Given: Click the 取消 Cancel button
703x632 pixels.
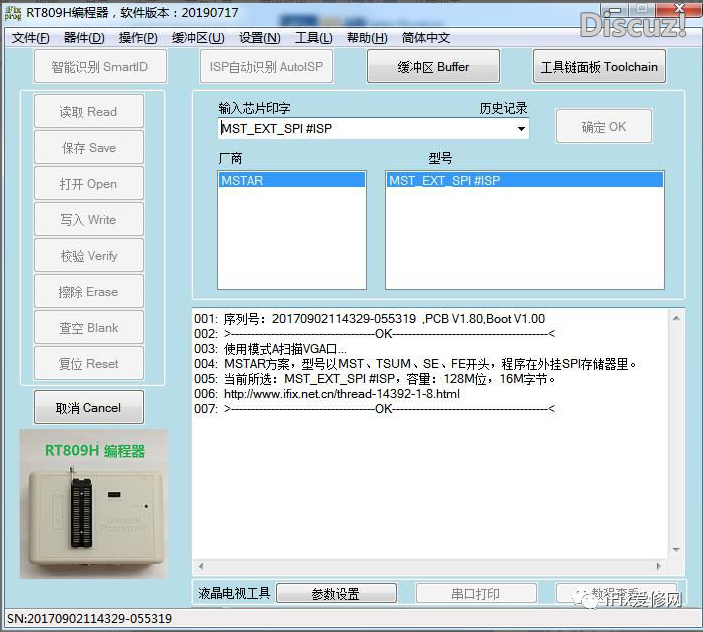Looking at the screenshot, I should (x=89, y=407).
